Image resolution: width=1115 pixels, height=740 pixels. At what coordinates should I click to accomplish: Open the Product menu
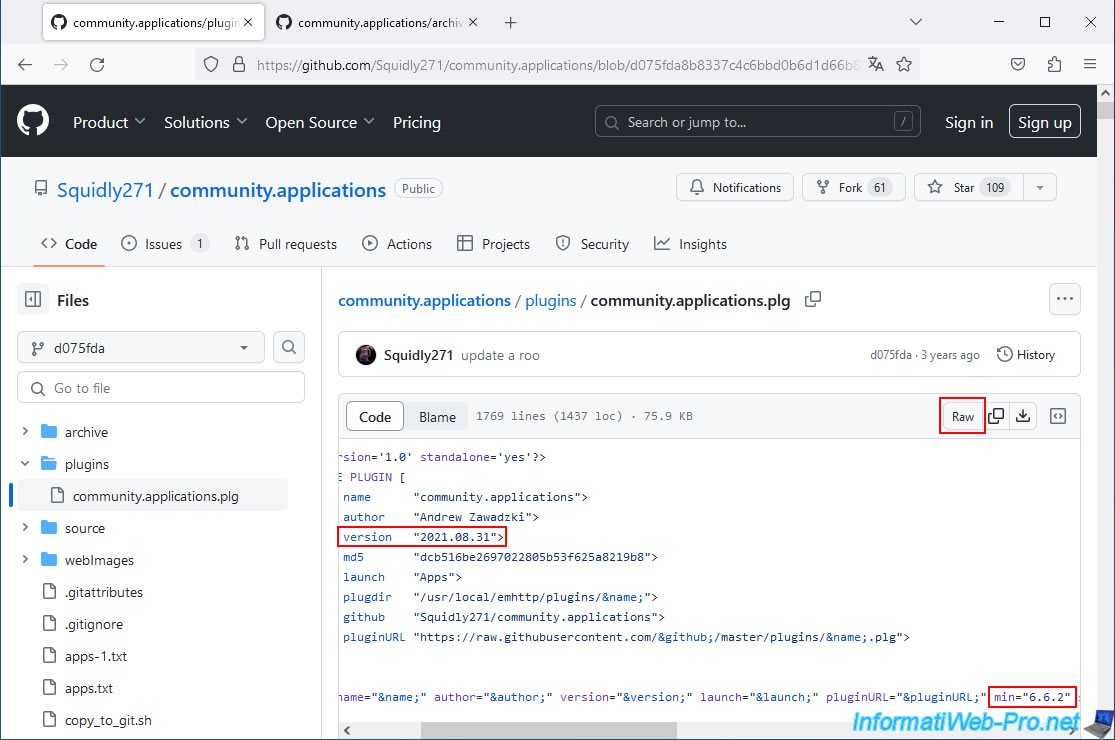[109, 122]
